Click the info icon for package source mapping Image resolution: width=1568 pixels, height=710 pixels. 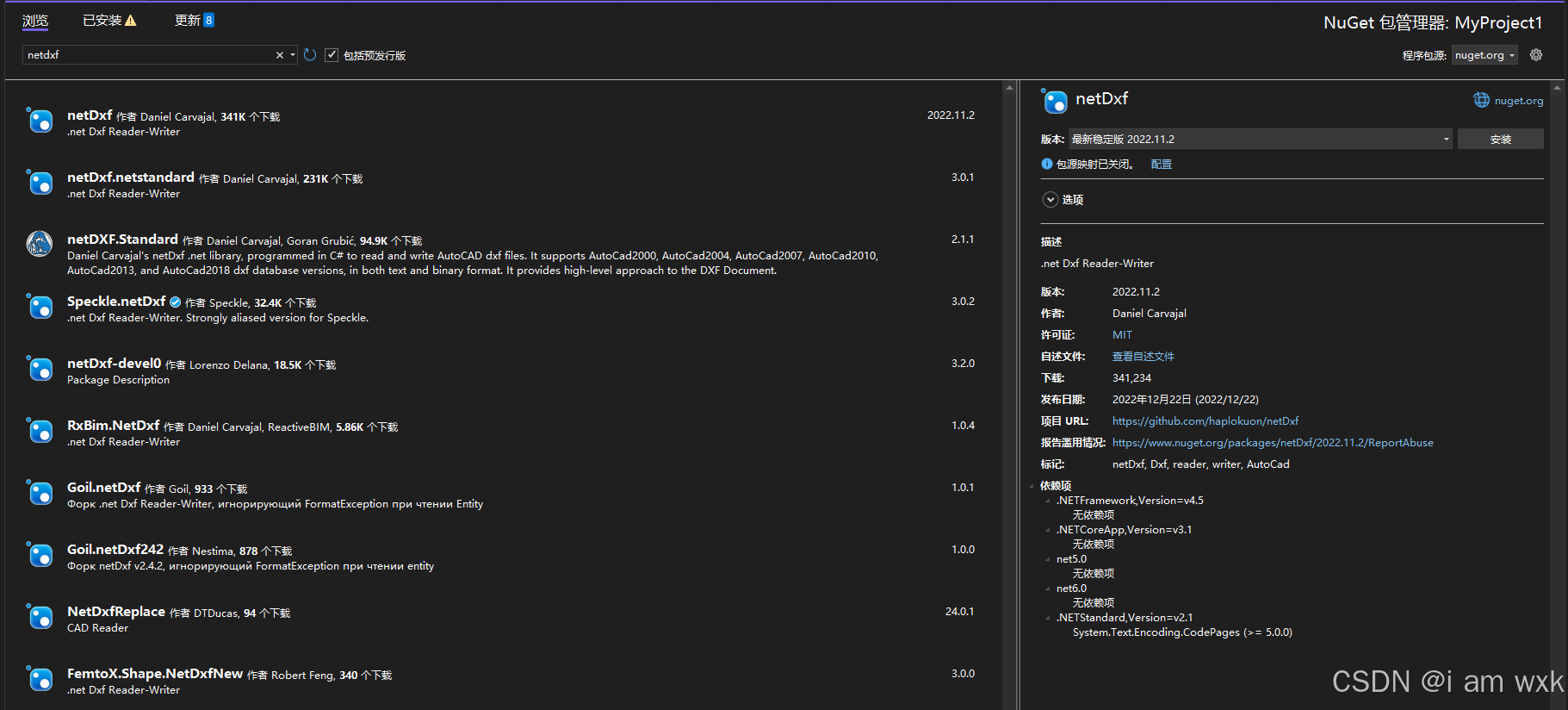point(1047,164)
